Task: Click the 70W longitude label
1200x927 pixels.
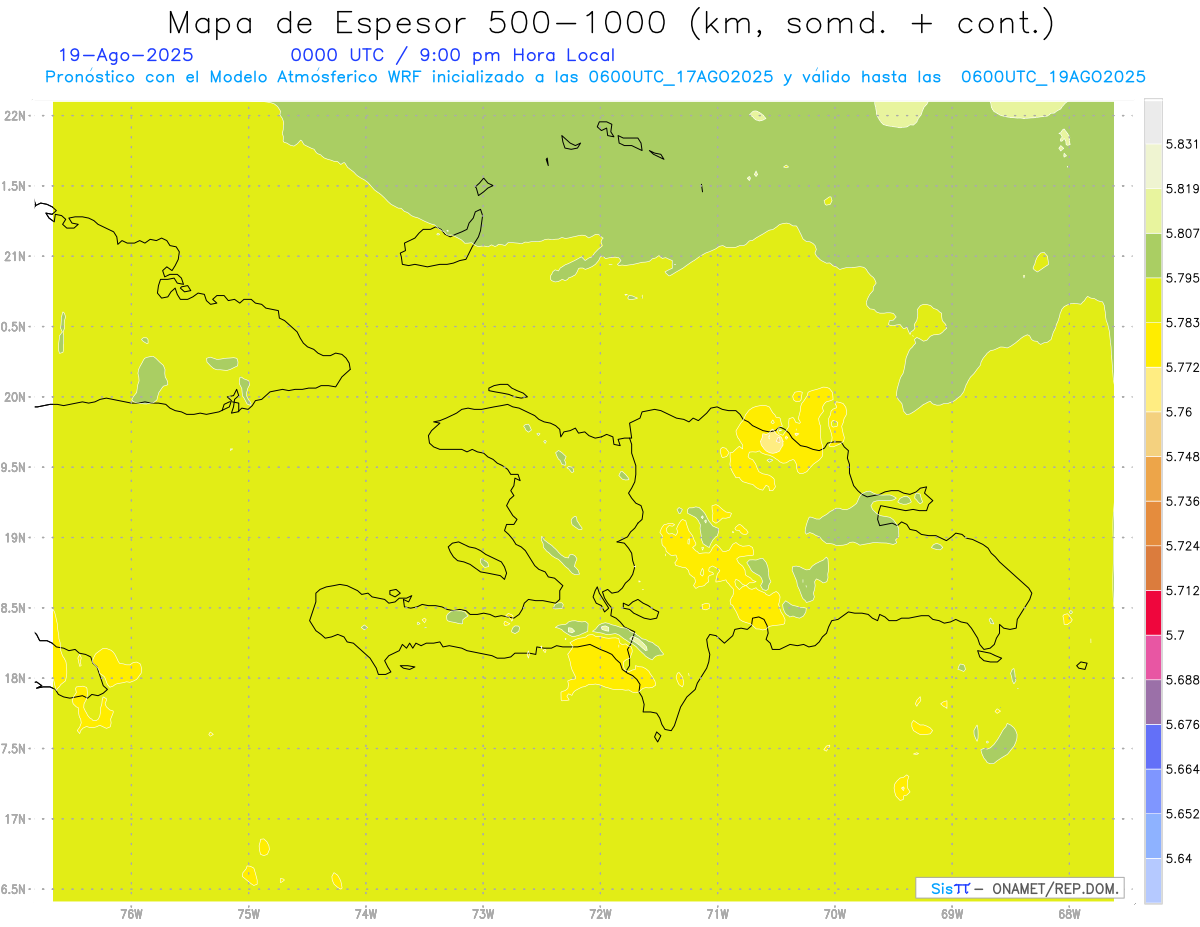Action: (835, 913)
